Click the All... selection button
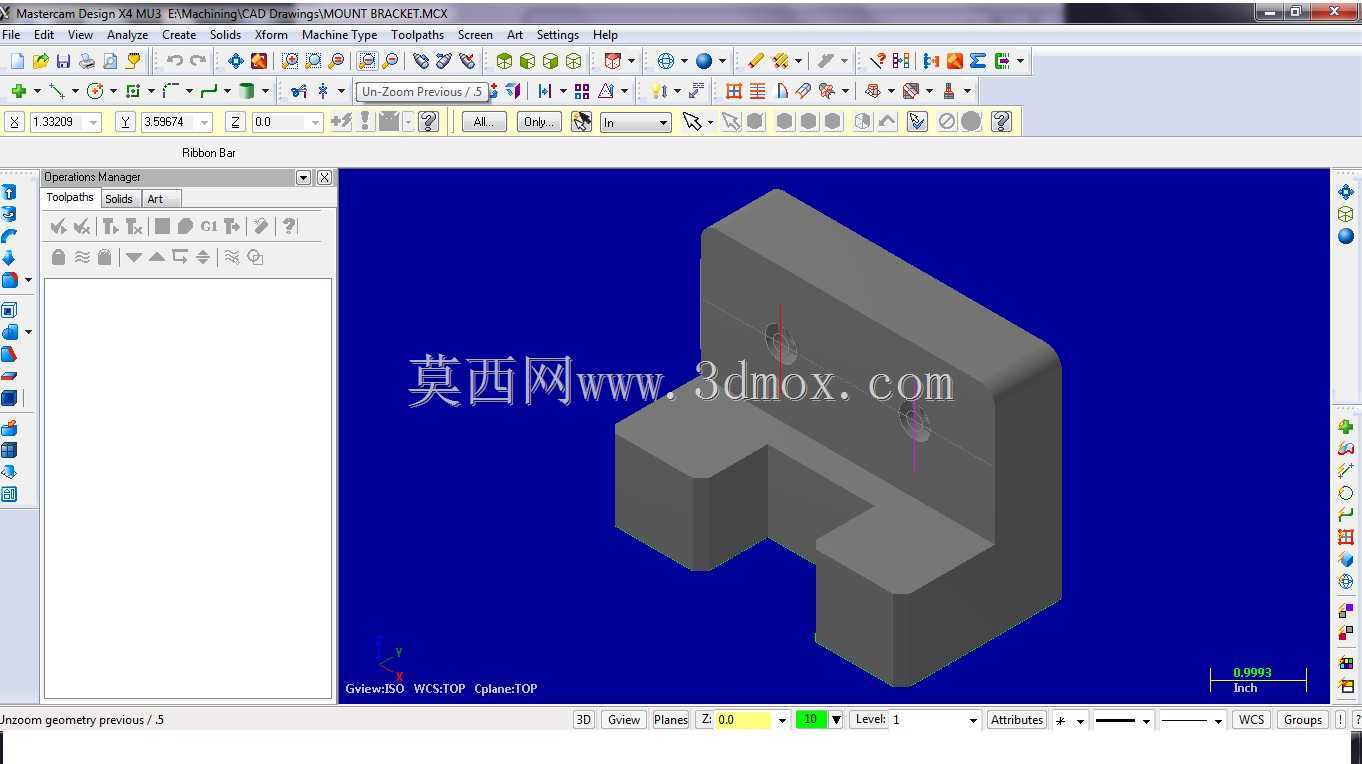This screenshot has height=764, width=1362. coord(484,122)
